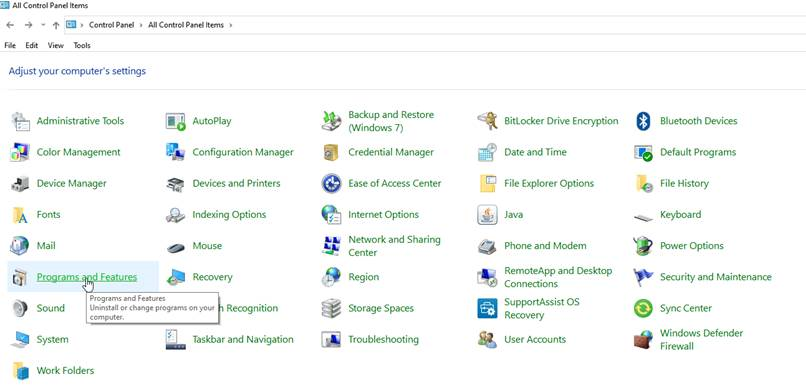The height and width of the screenshot is (392, 806).
Task: Click the Color Management icon
Action: tap(20, 153)
